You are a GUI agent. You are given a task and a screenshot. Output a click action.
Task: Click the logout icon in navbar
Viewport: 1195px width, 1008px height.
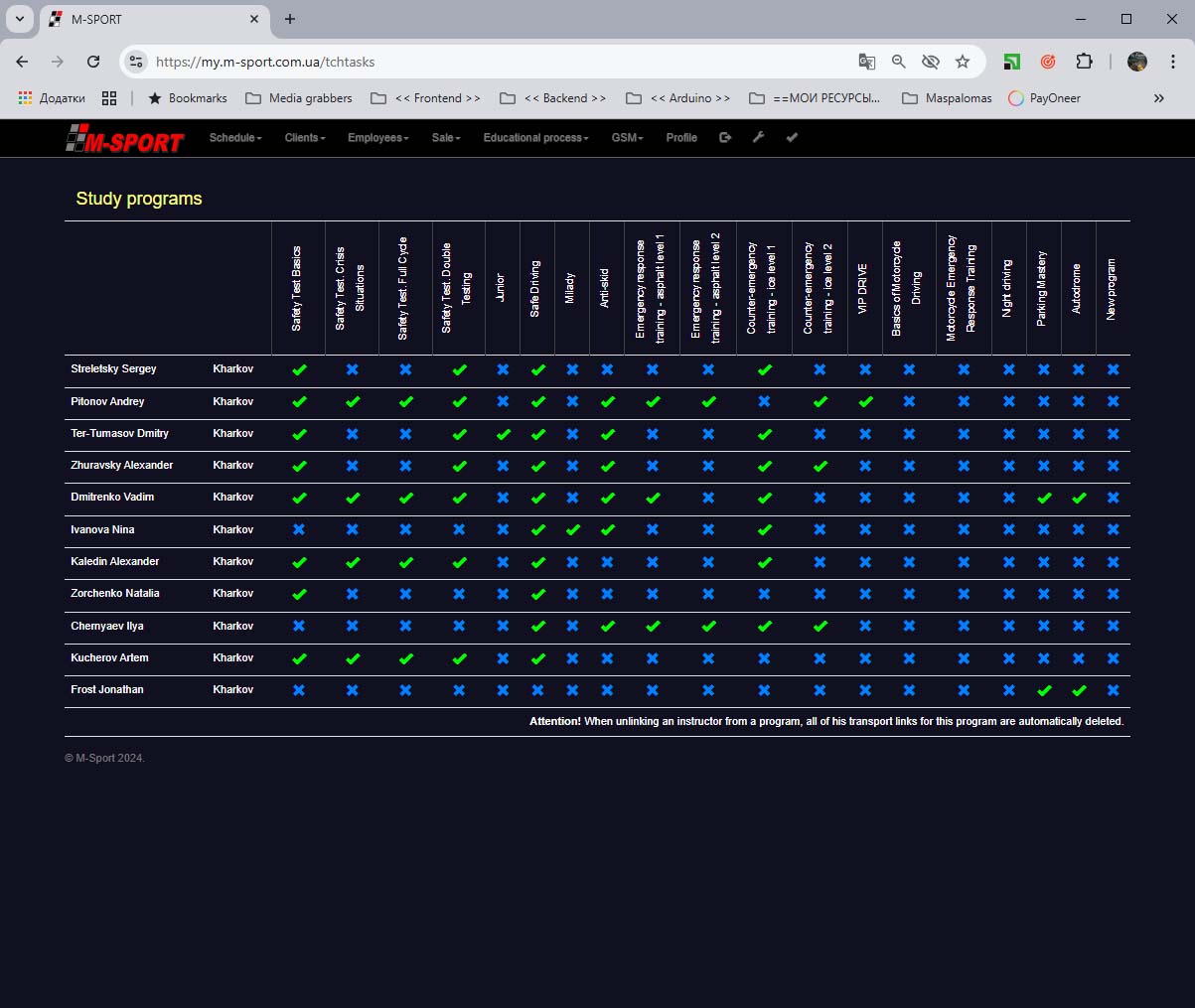coord(725,138)
